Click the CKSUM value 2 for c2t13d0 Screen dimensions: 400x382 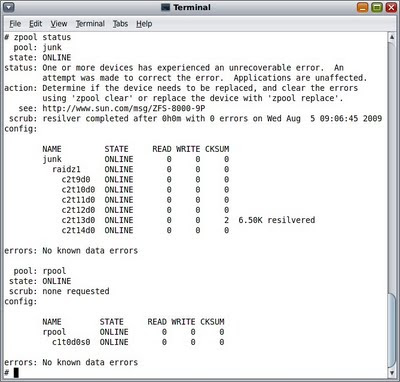(227, 220)
